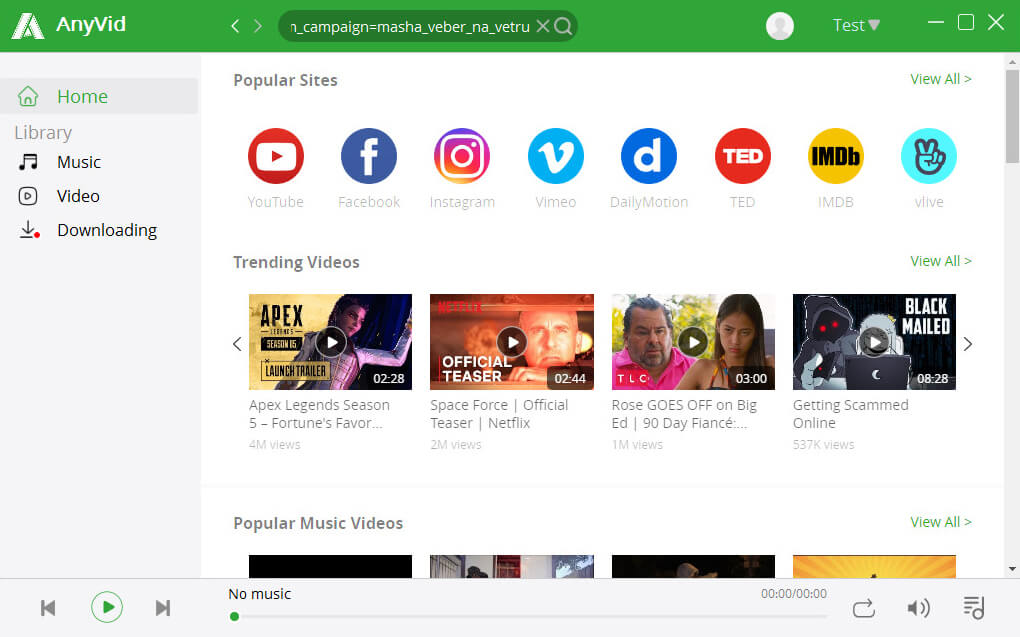Open IMDb from Popular Sites
Image resolution: width=1020 pixels, height=637 pixels.
835,156
